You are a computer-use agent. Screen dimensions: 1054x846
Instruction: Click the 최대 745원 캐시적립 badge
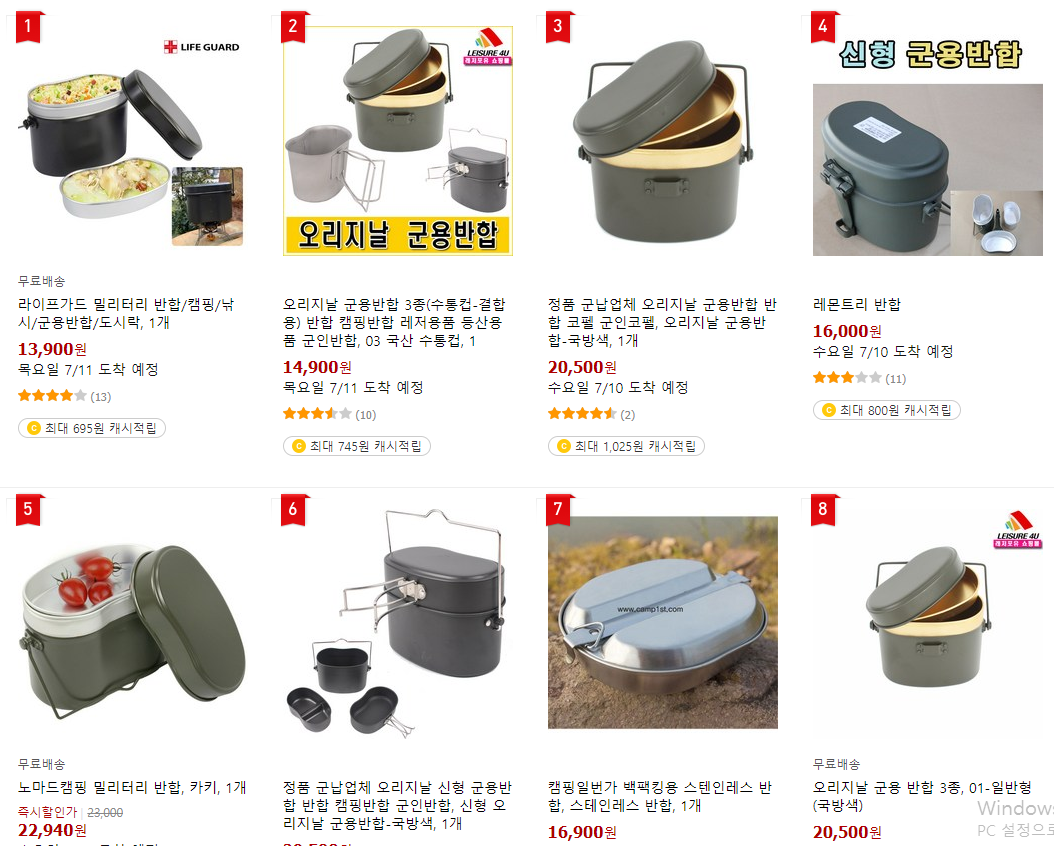[357, 446]
